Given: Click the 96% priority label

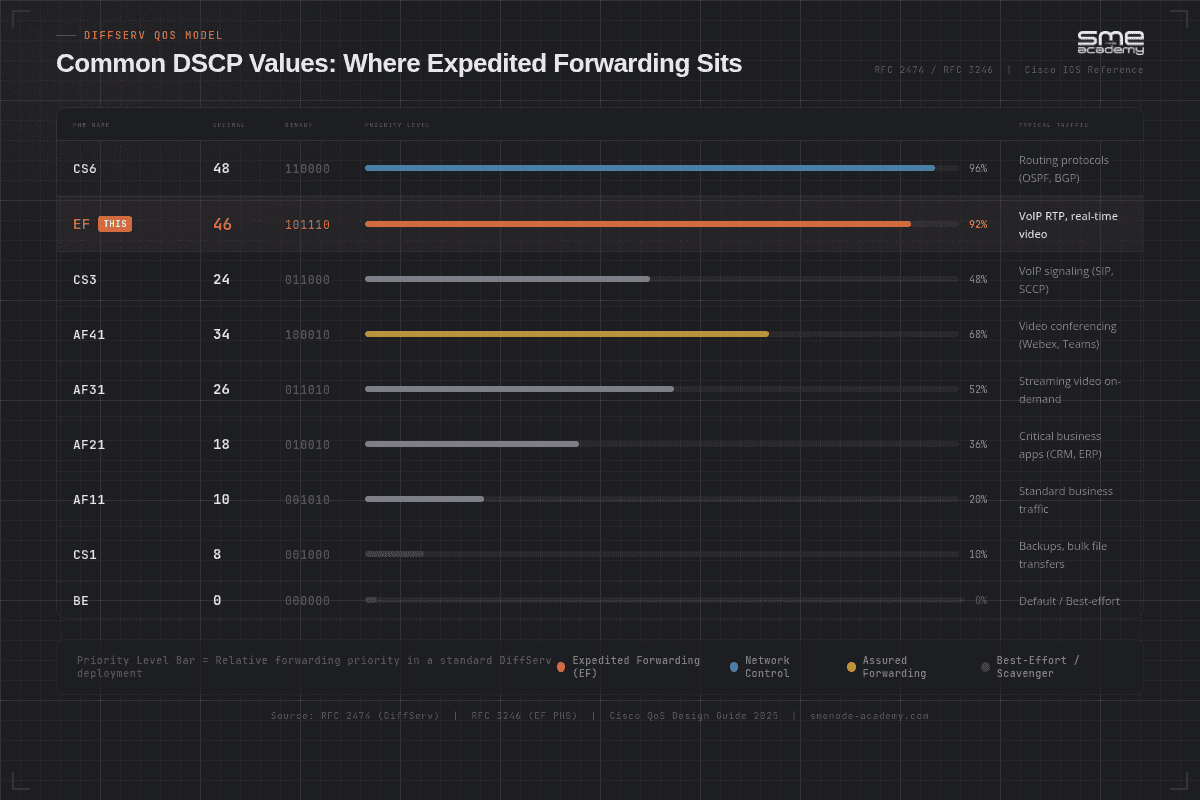Looking at the screenshot, I should tap(978, 169).
